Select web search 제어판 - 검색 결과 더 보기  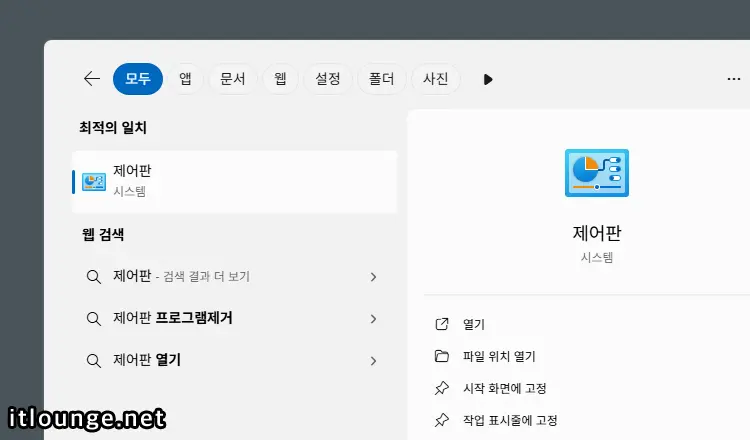click(234, 276)
